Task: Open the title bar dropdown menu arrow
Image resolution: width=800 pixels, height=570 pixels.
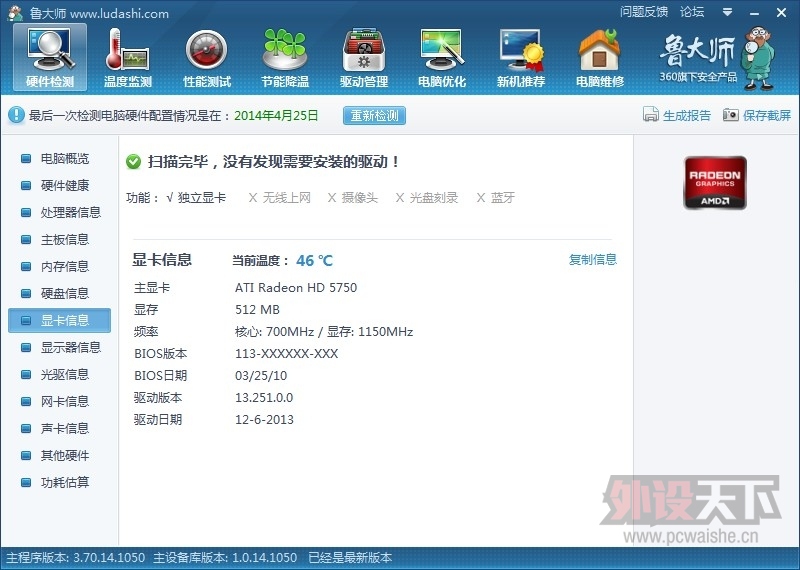Action: (728, 12)
